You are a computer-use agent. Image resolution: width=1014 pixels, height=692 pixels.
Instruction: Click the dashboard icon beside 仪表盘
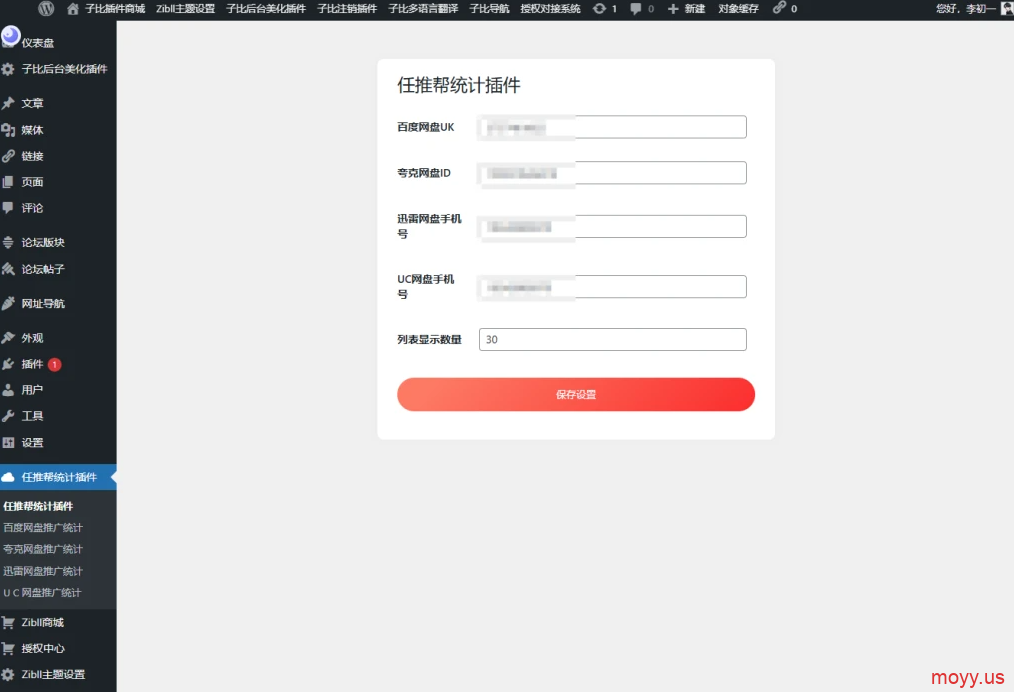point(10,37)
